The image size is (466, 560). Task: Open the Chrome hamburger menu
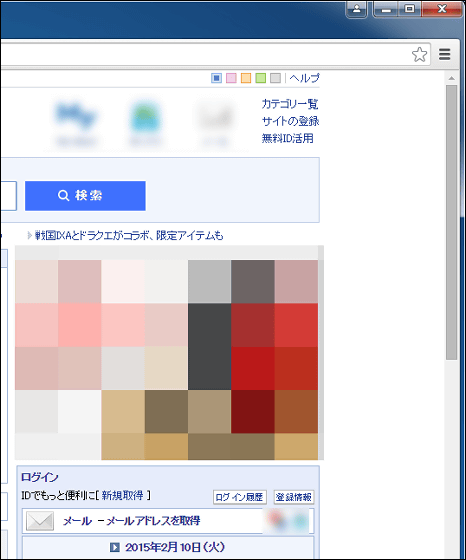tap(445, 55)
